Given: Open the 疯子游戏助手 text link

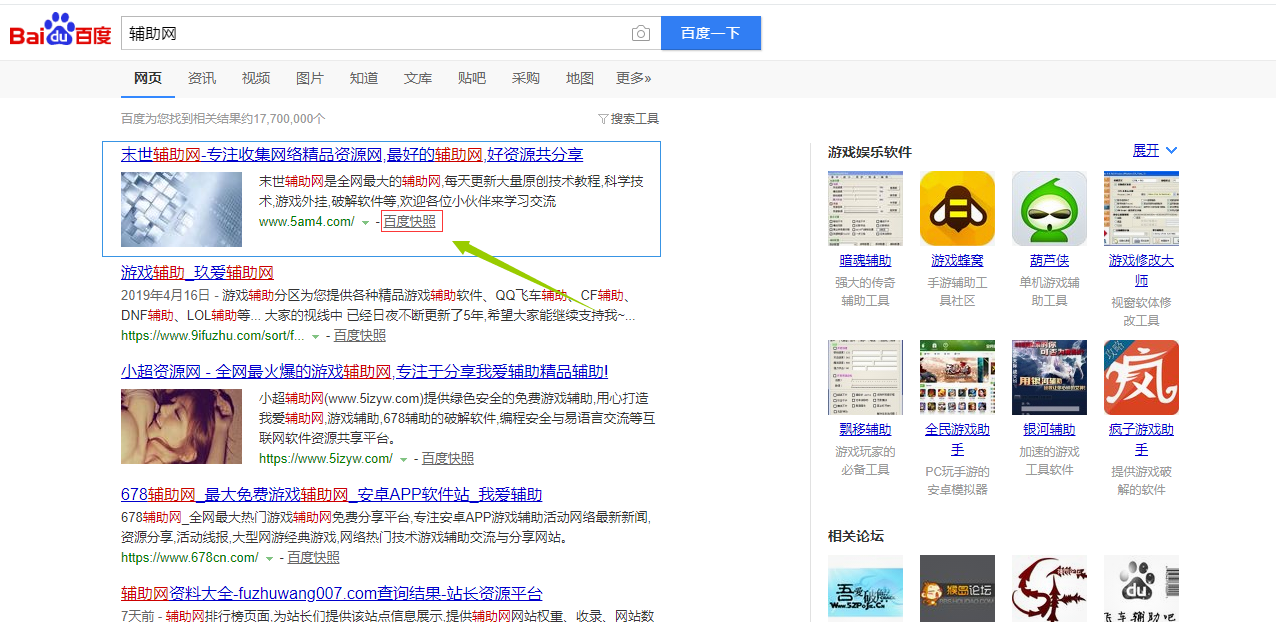Looking at the screenshot, I should pos(1141,439).
